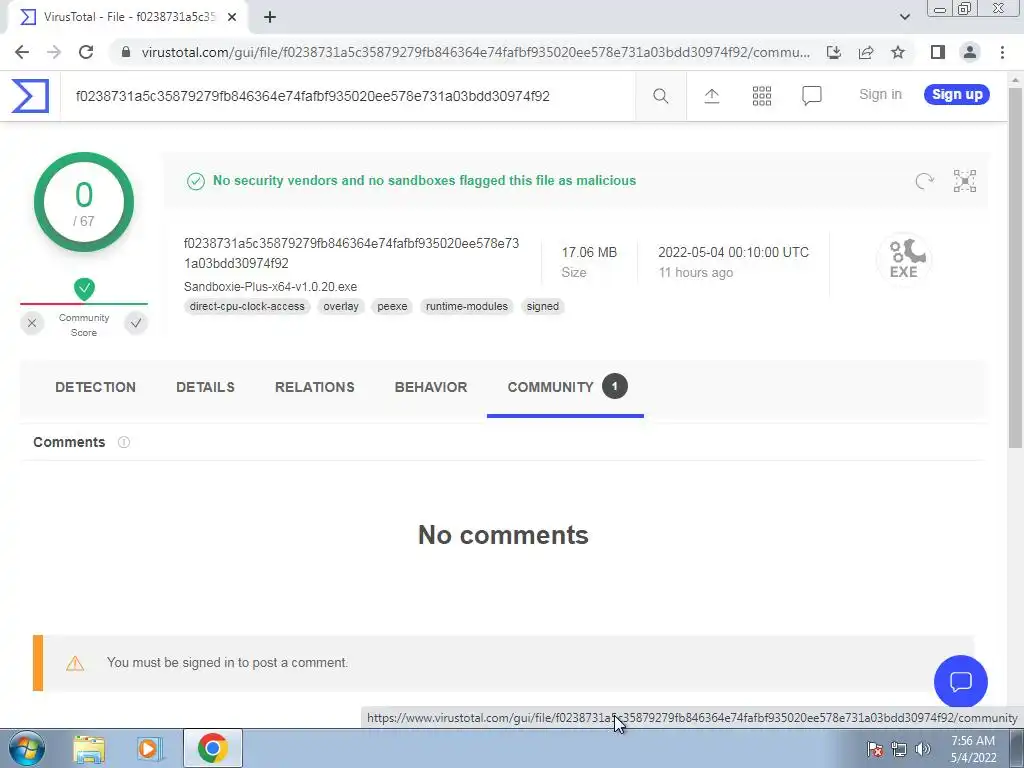Click the signed tag

543,306
